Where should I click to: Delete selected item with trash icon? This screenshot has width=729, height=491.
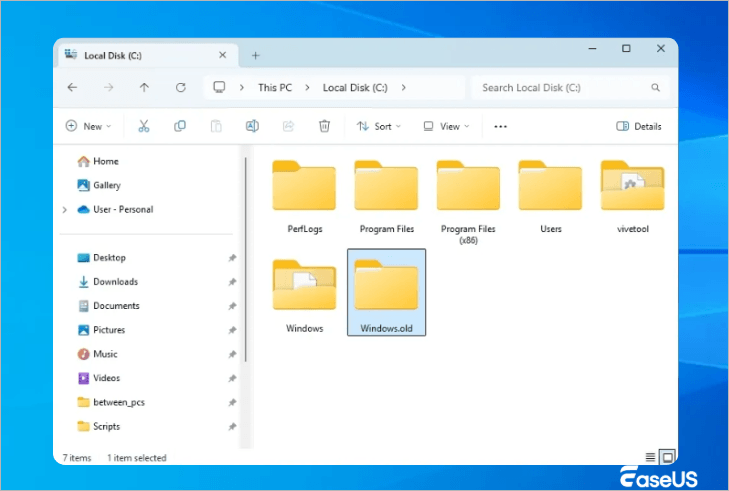click(325, 126)
